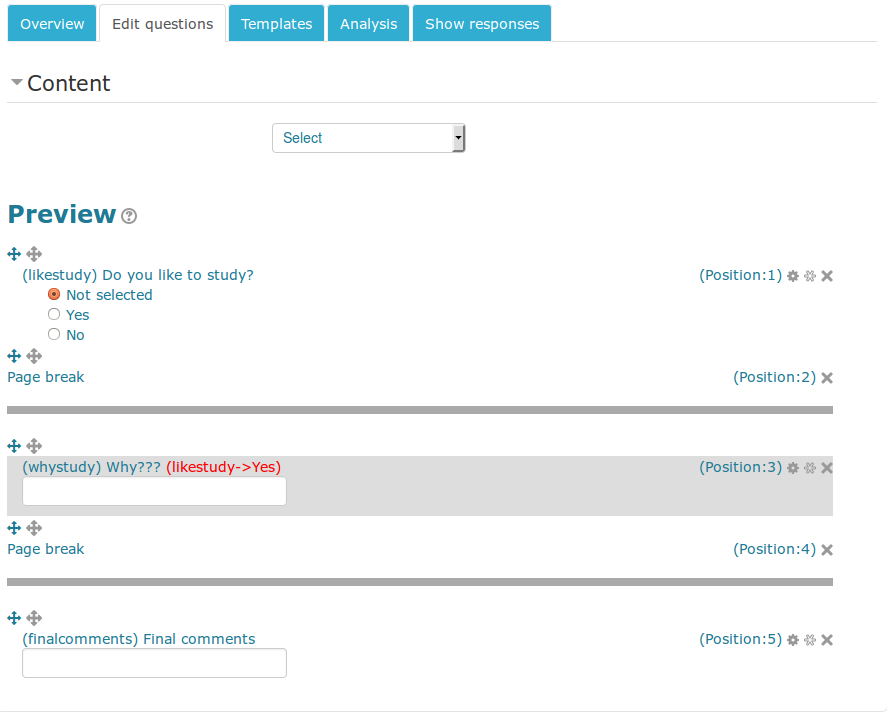Click the 'Preview' heading text
This screenshot has width=887, height=712.
(x=62, y=214)
